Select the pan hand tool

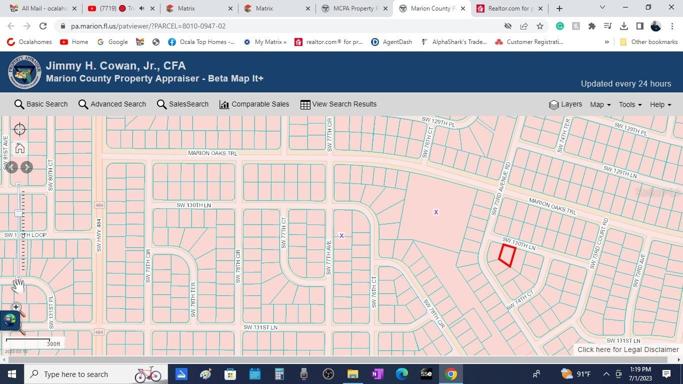pos(17,286)
